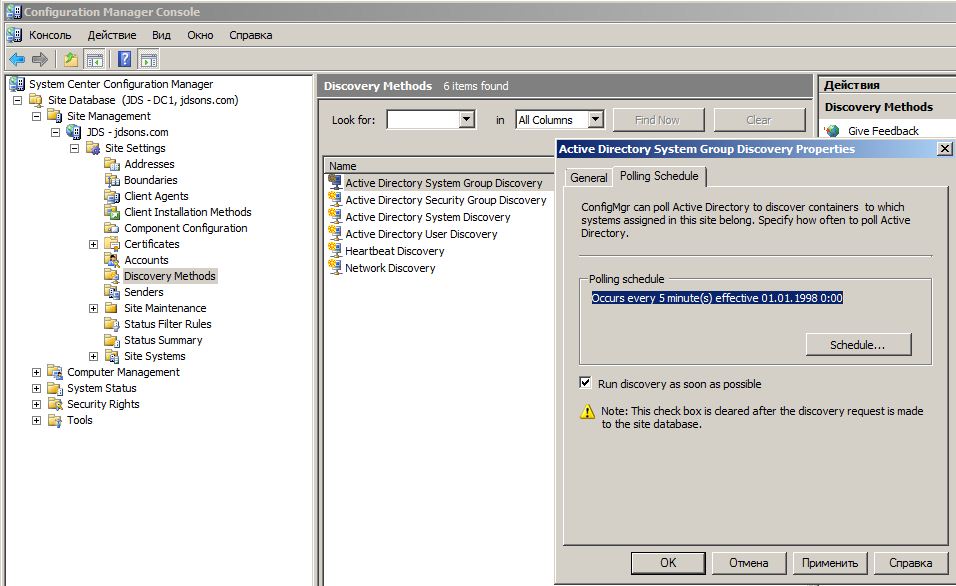Click the System Center Configuration Manager root icon
This screenshot has width=956, height=586.
coord(17,84)
